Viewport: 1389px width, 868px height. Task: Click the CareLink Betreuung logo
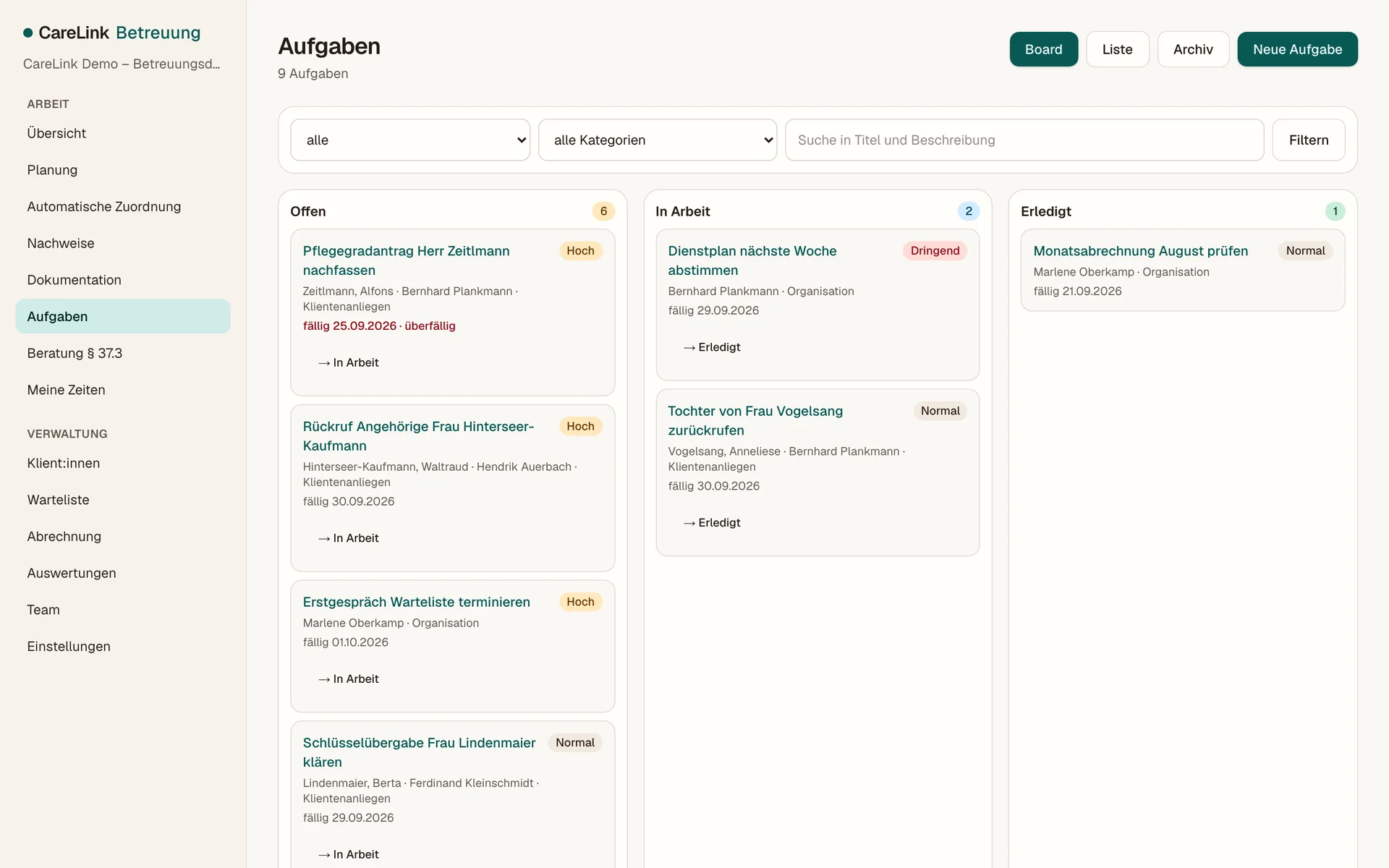tap(112, 33)
